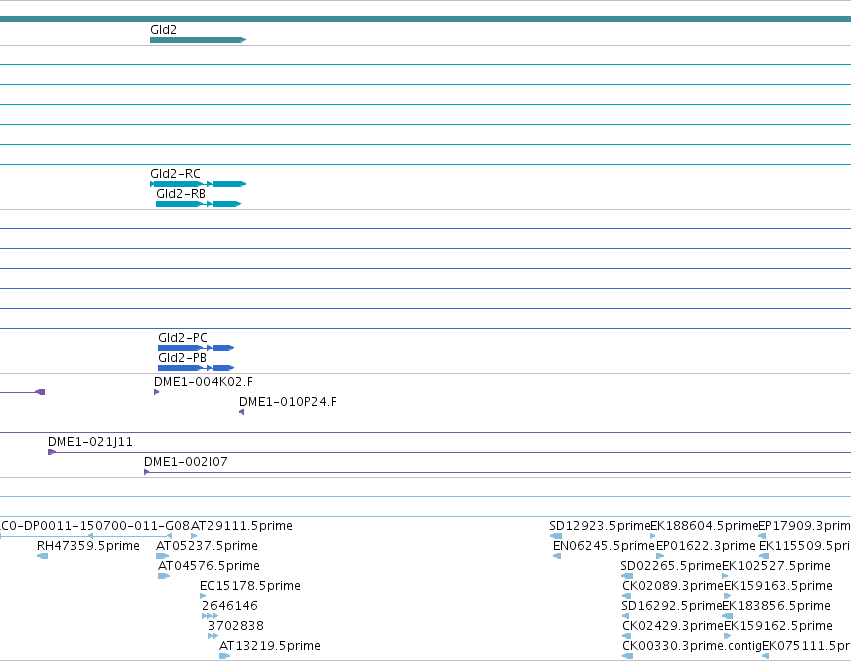The height and width of the screenshot is (661, 851).
Task: Select the CK02429.3prime EST label
Action: tap(673, 626)
